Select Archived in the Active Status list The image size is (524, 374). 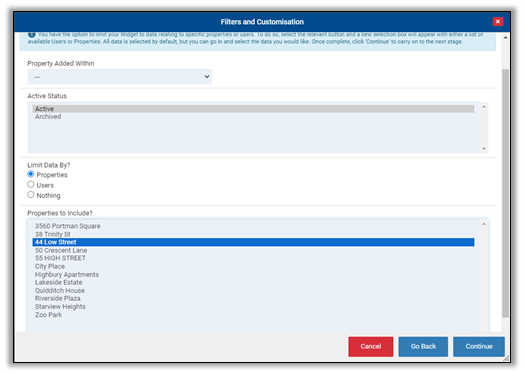[x=253, y=117]
